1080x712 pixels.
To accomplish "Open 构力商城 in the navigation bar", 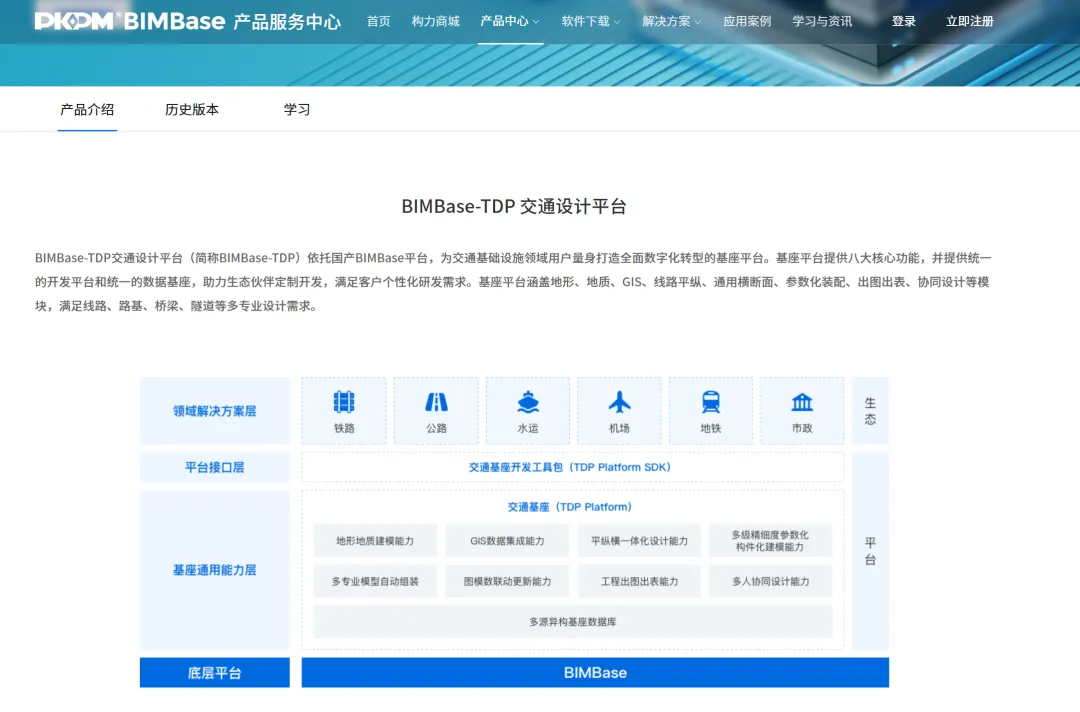I will 435,21.
